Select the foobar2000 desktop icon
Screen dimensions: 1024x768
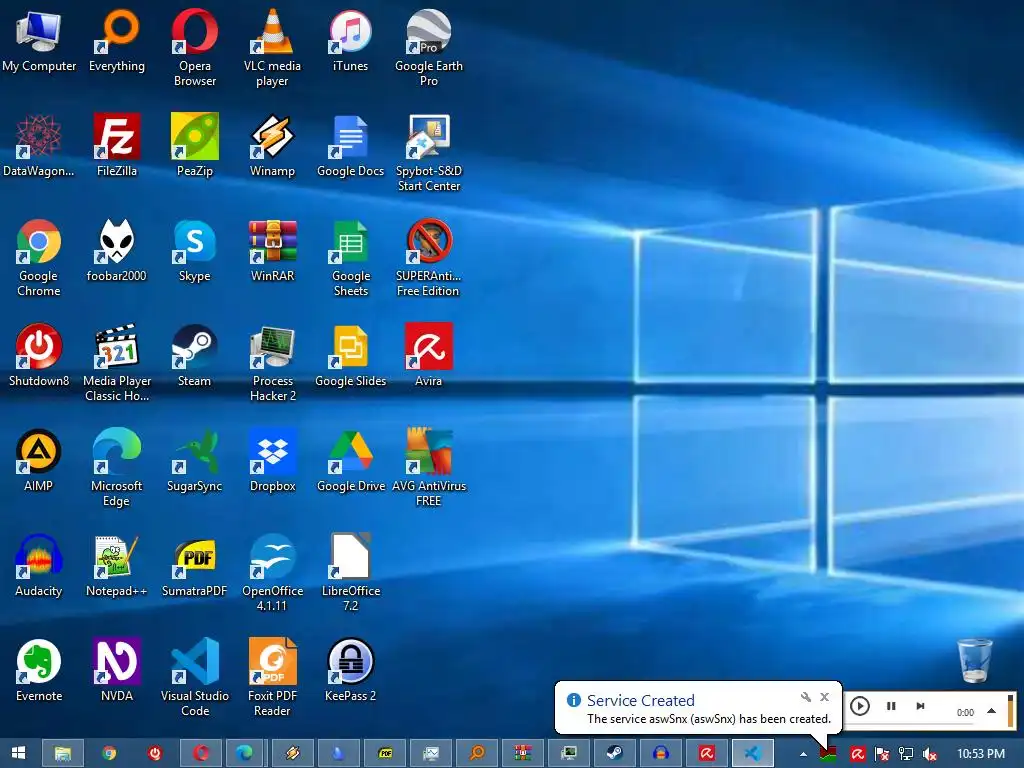(x=117, y=250)
